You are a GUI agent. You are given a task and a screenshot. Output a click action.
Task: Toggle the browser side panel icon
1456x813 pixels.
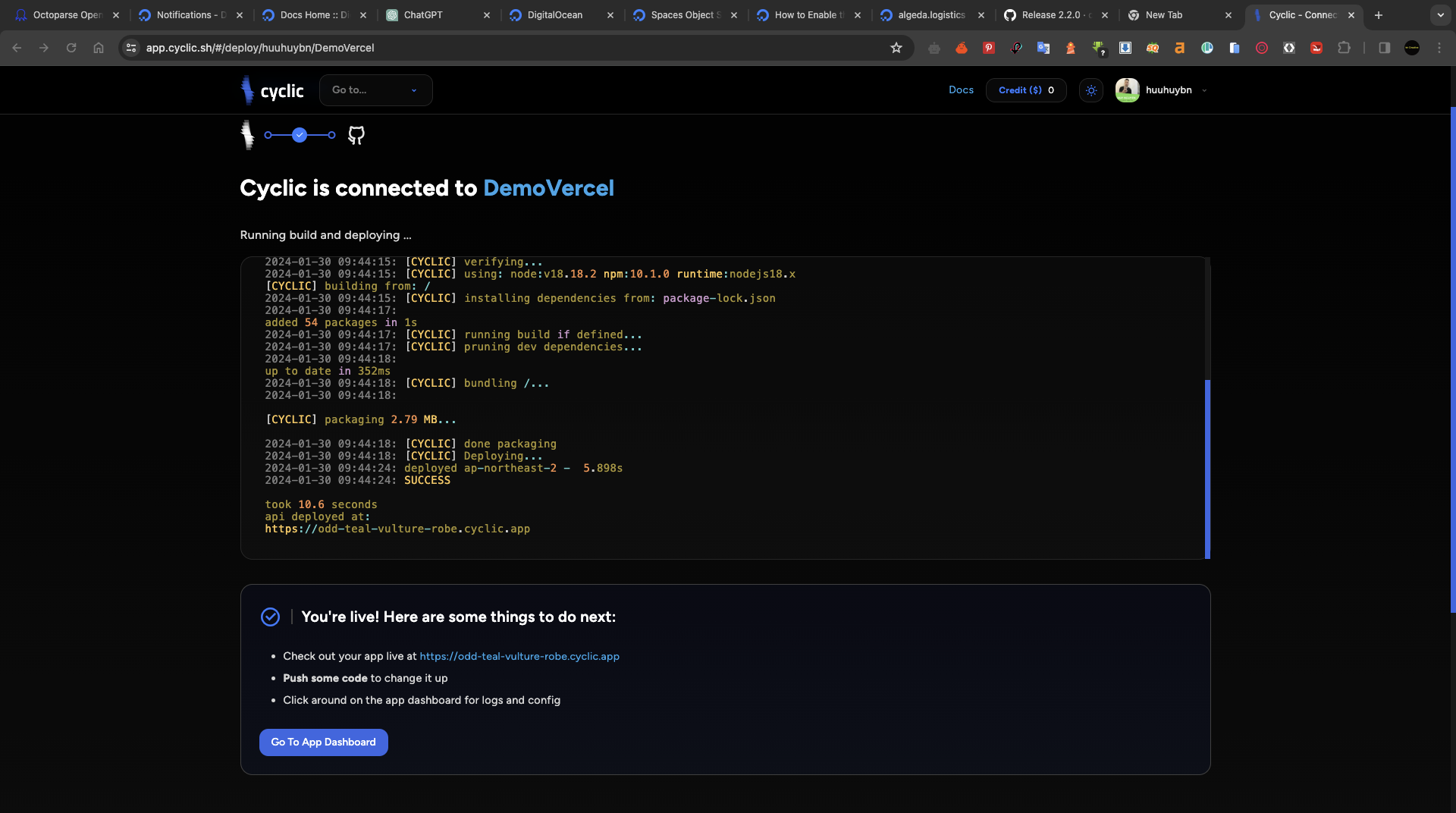[1385, 48]
